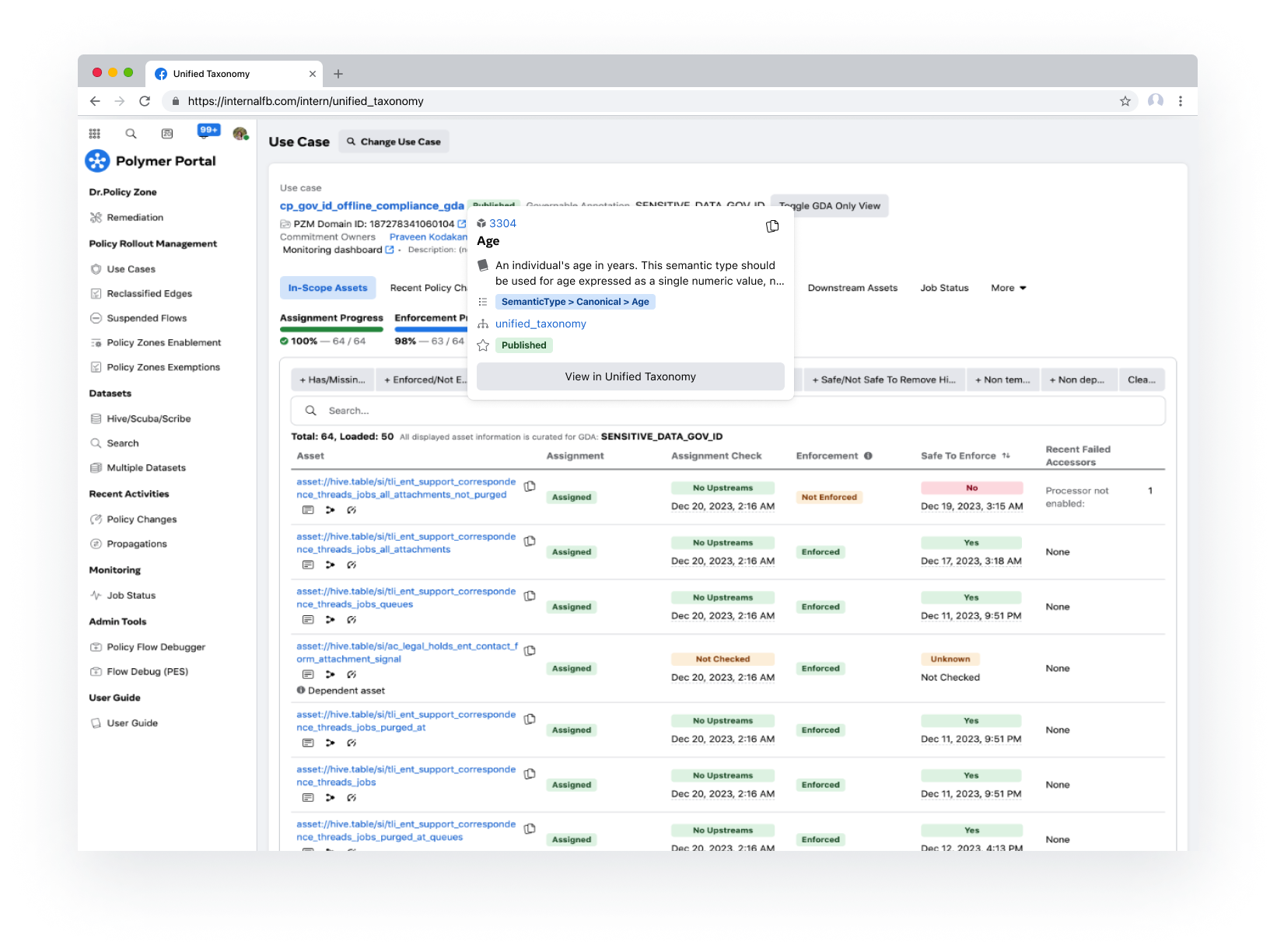The width and height of the screenshot is (1277, 952).
Task: Open the cp_gov_id_offline_compliance_gda use case link
Action: point(372,206)
